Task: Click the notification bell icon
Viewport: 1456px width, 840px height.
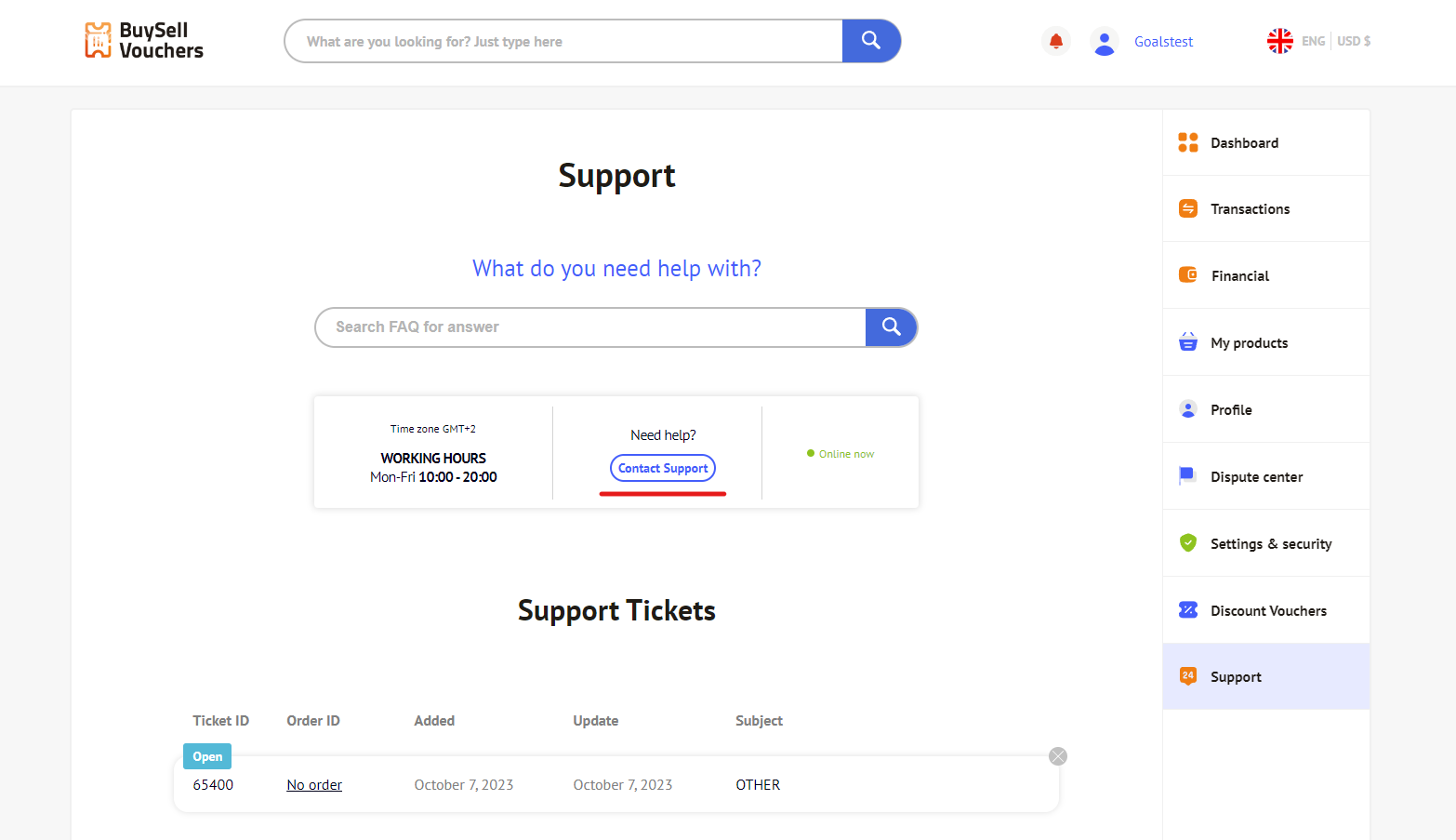Action: (1056, 41)
